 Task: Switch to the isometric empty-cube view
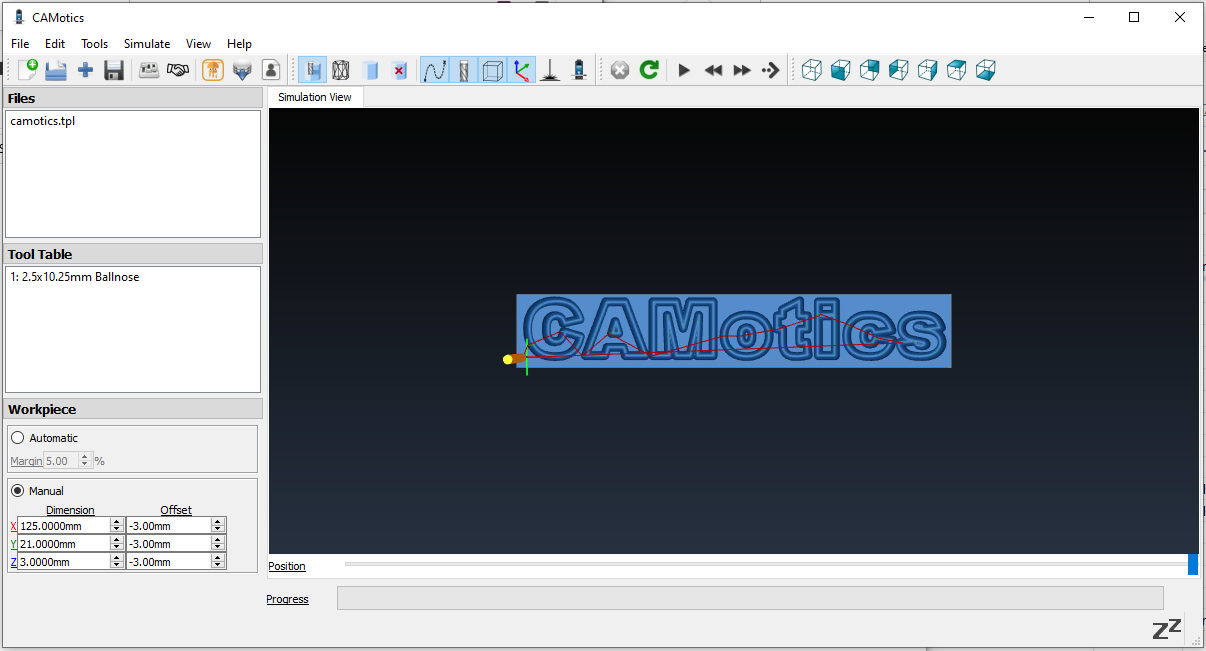[812, 70]
